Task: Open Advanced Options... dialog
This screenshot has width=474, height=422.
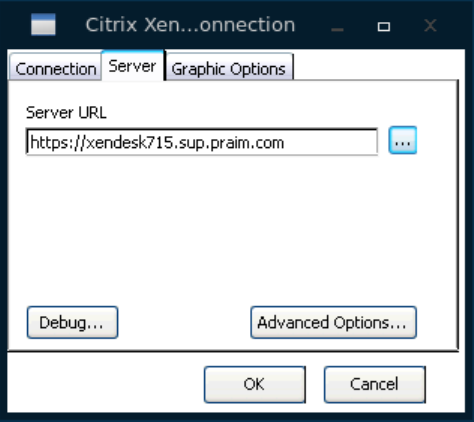Action: (333, 323)
